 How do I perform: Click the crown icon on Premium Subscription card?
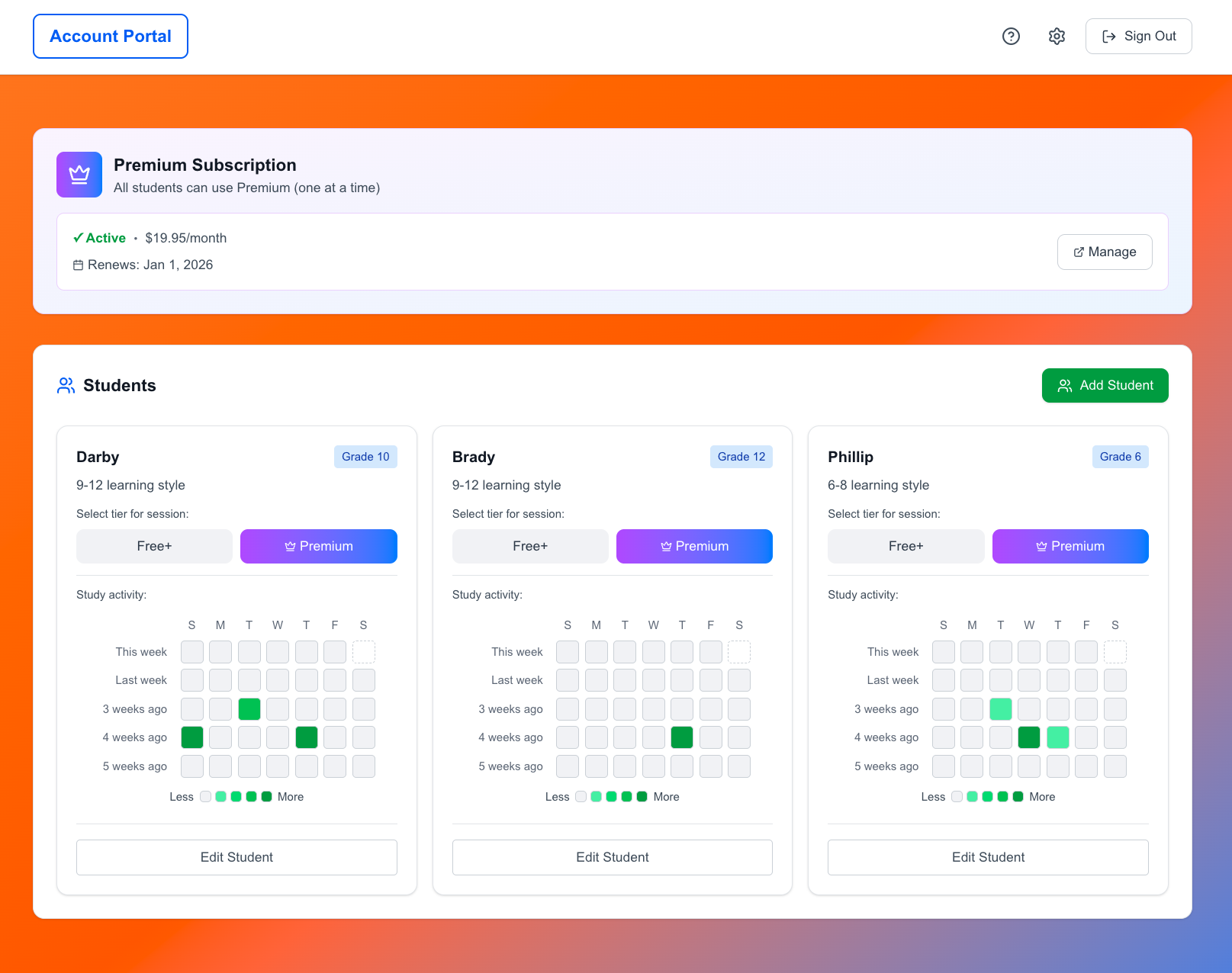point(79,175)
